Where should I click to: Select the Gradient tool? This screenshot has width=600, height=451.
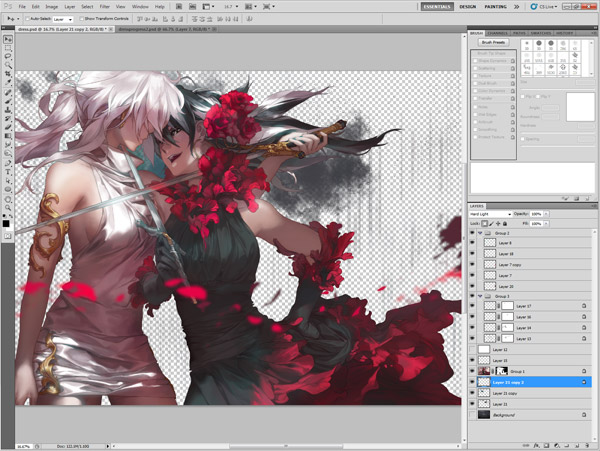[8, 136]
